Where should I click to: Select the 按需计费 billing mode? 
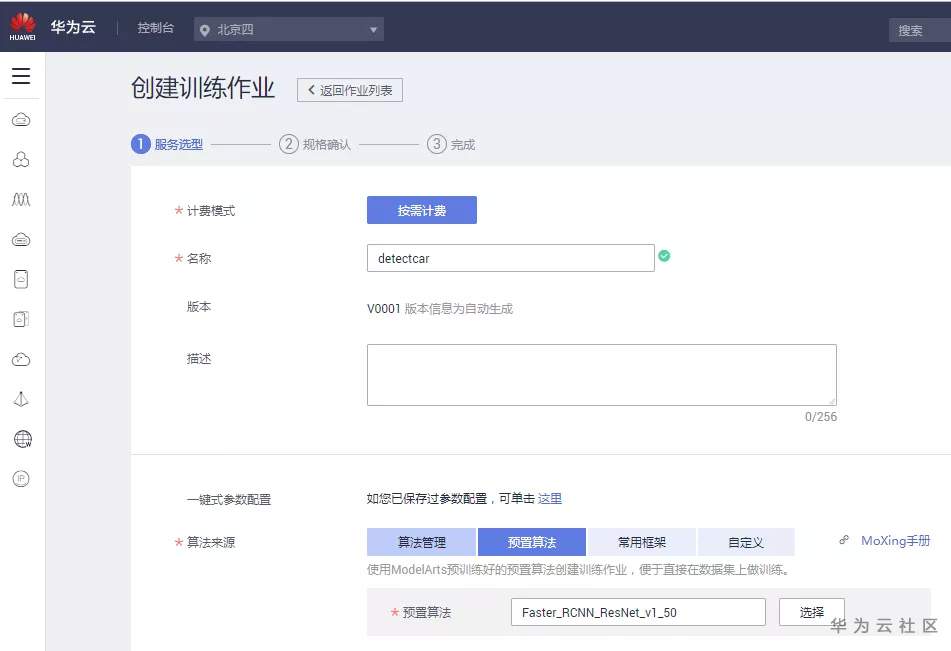pos(421,210)
